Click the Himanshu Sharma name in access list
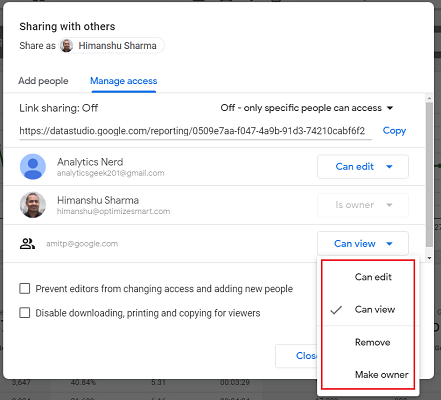This screenshot has width=441, height=400. pyautogui.click(x=98, y=200)
